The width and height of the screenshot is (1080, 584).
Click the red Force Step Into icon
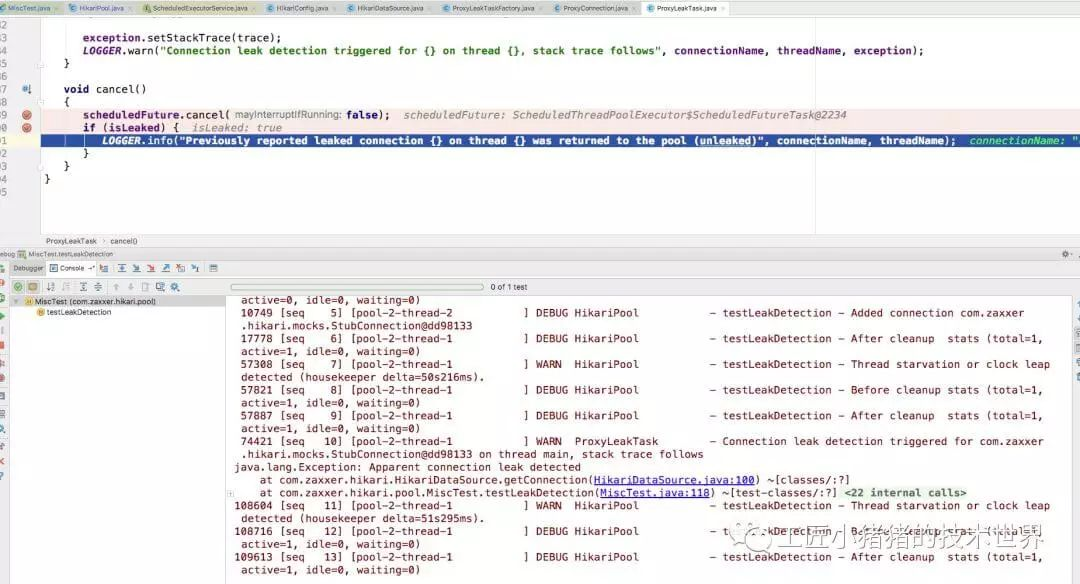click(x=151, y=268)
